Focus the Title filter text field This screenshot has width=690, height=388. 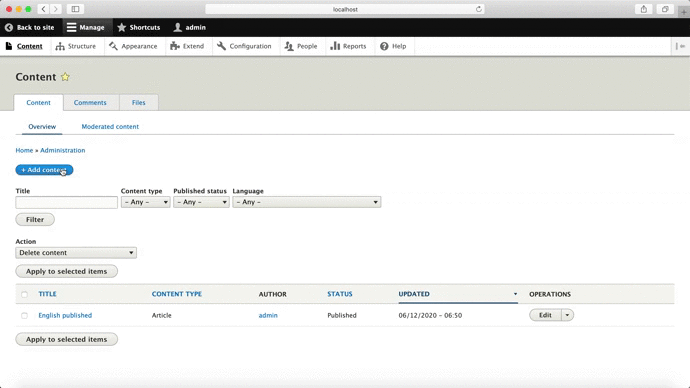point(66,202)
